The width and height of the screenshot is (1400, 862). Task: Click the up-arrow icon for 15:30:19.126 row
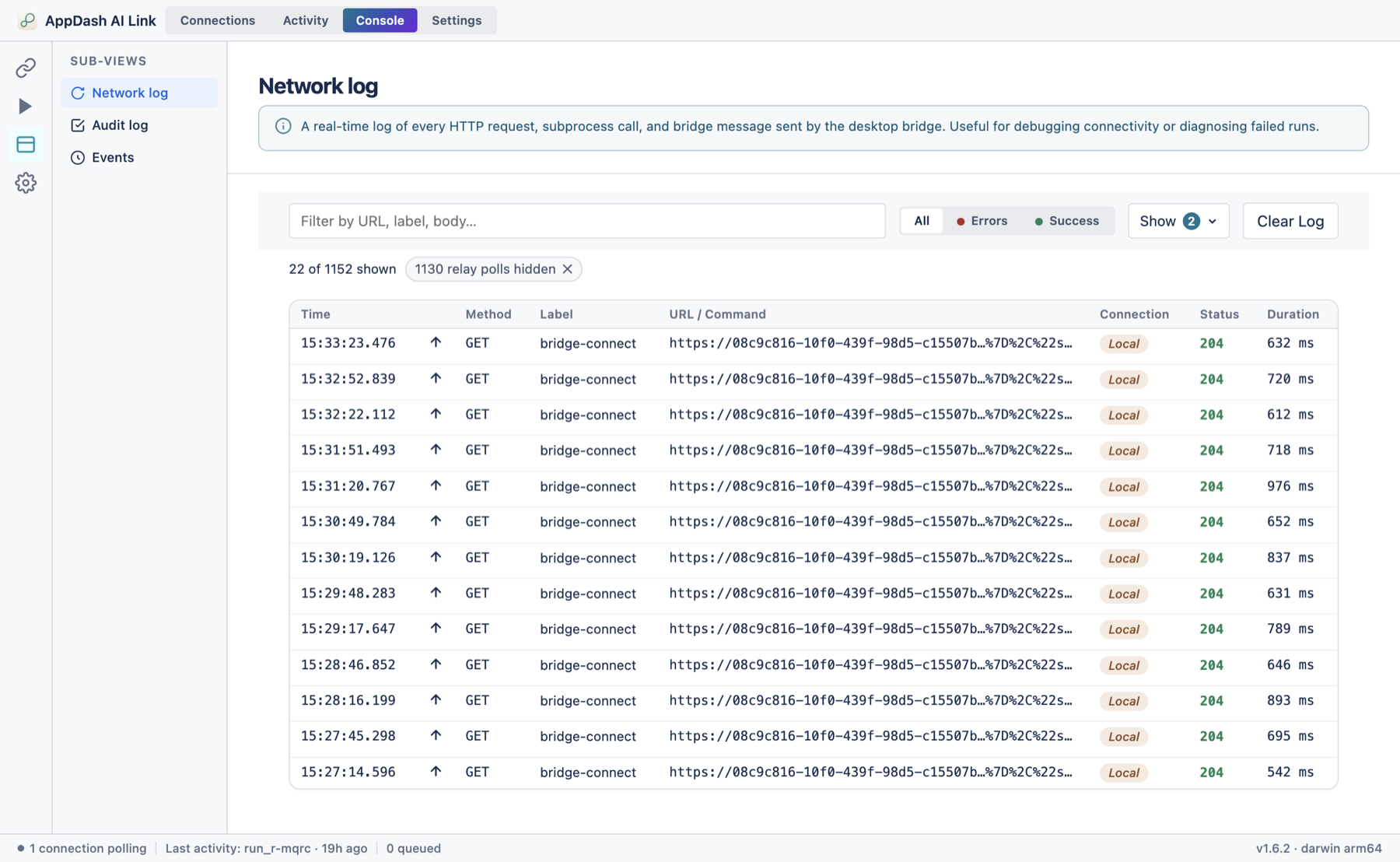coord(436,558)
